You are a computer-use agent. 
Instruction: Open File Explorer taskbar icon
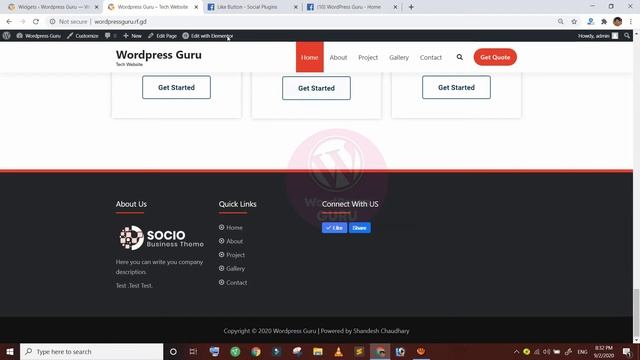pyautogui.click(x=318, y=351)
